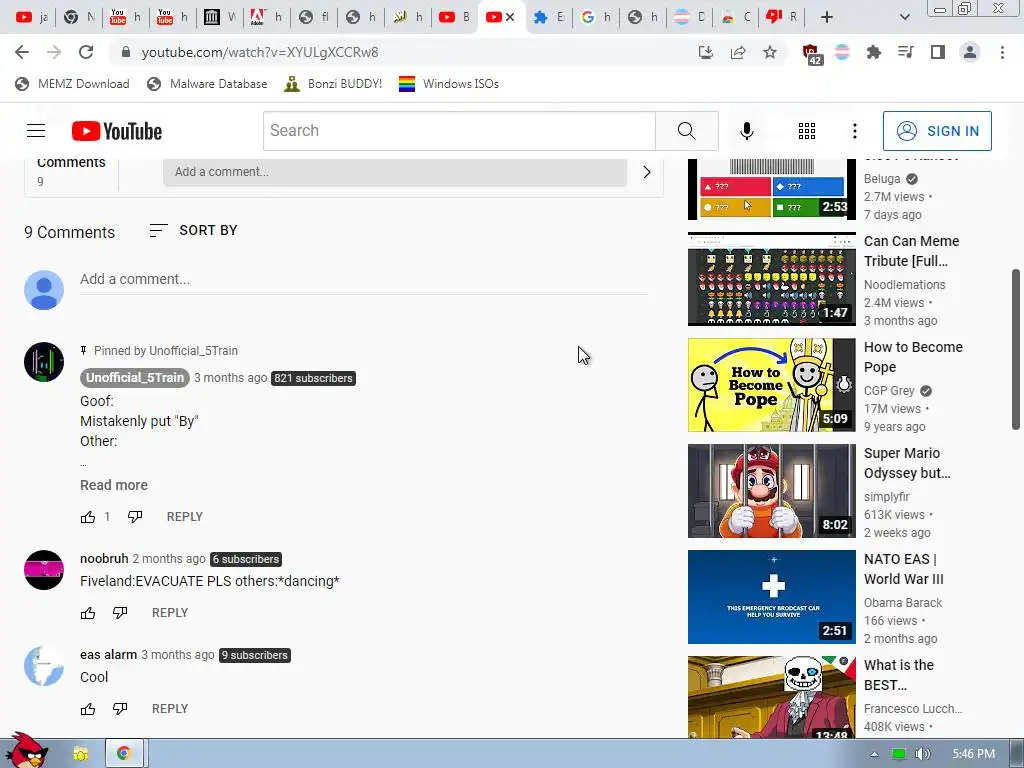The image size is (1024, 768).
Task: Click the search magnifier button
Action: click(x=686, y=131)
